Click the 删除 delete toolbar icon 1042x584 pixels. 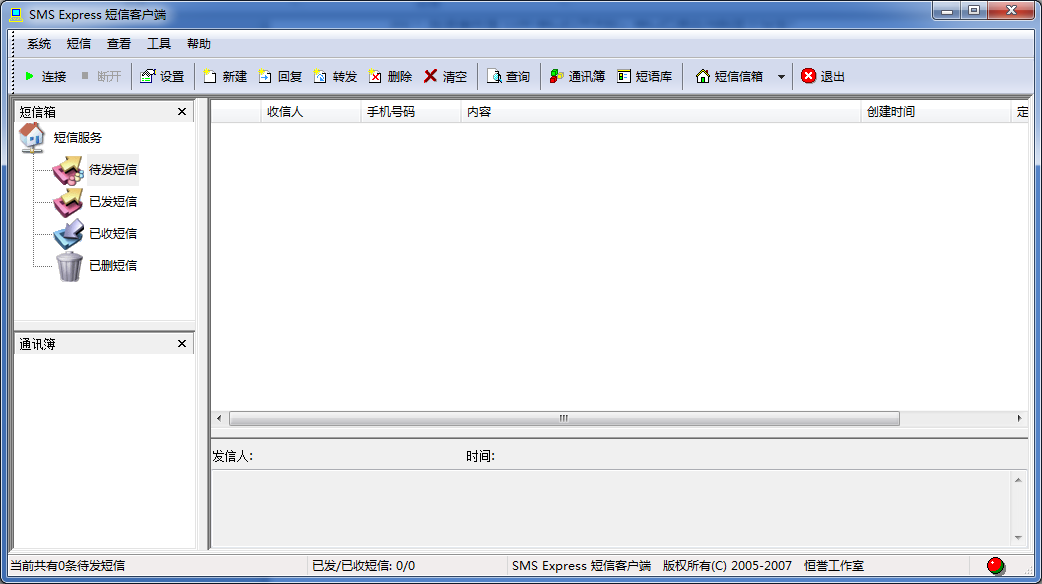pos(375,76)
